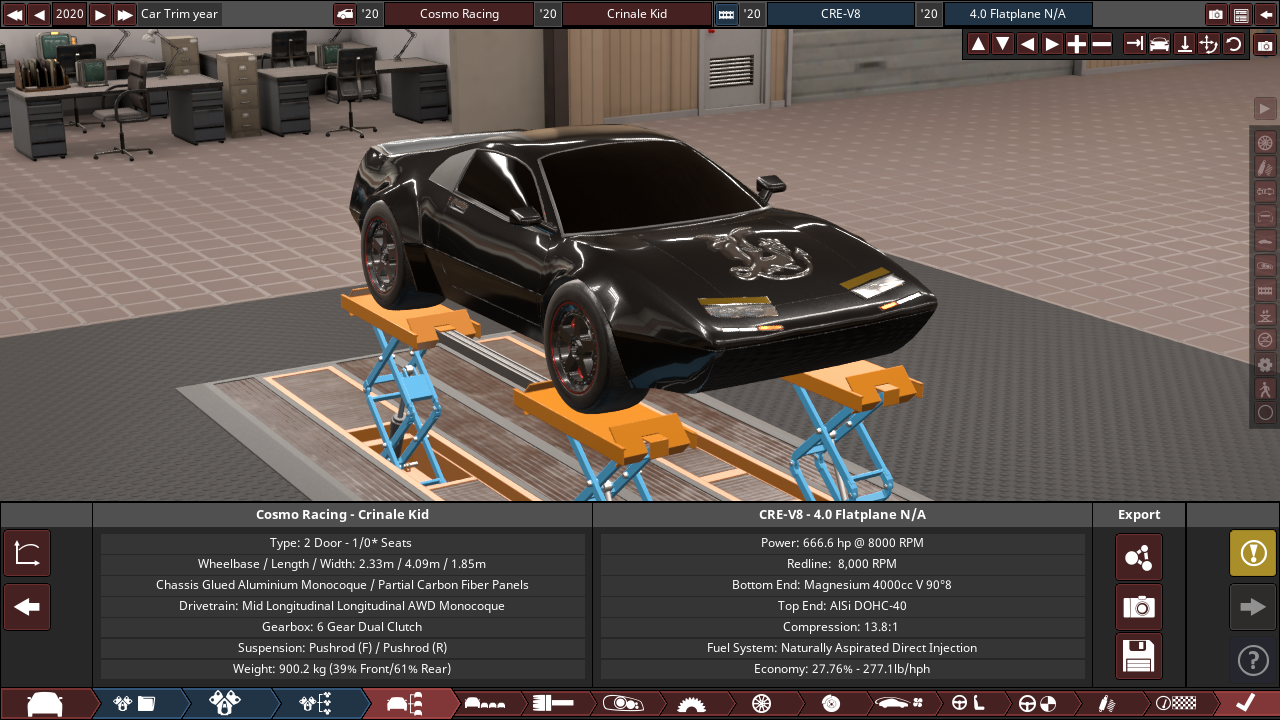The image size is (1280, 720).
Task: Toggle the walking person icon in side panel
Action: [x=1265, y=389]
